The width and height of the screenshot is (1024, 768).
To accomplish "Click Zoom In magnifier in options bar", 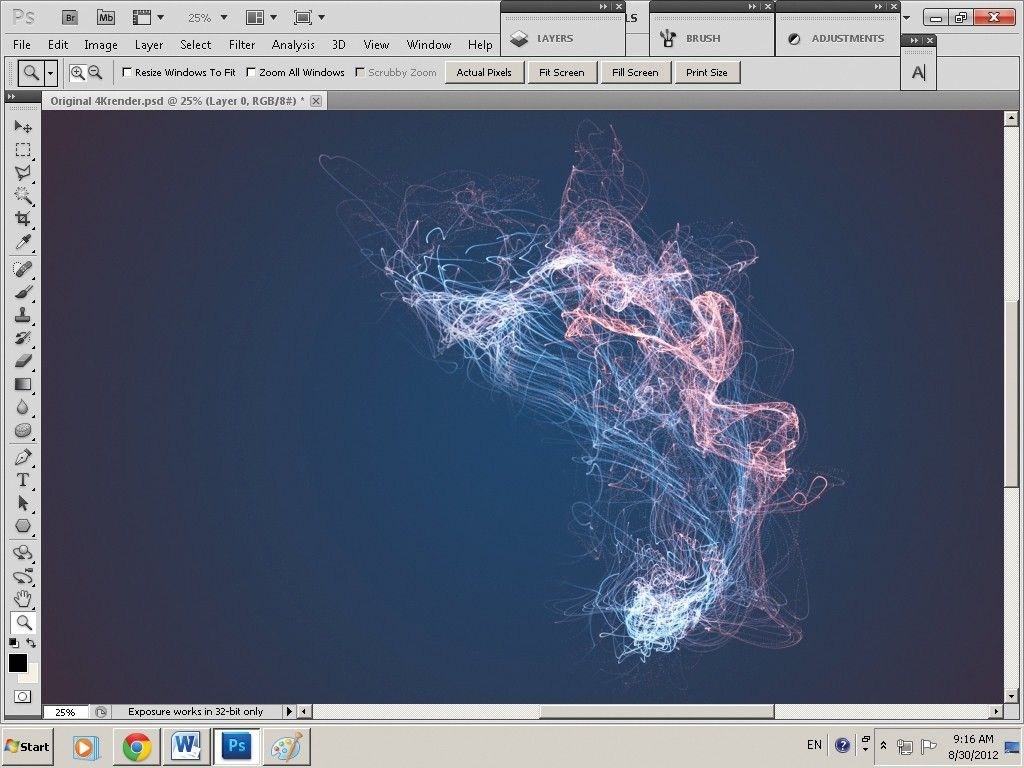I will pyautogui.click(x=77, y=72).
